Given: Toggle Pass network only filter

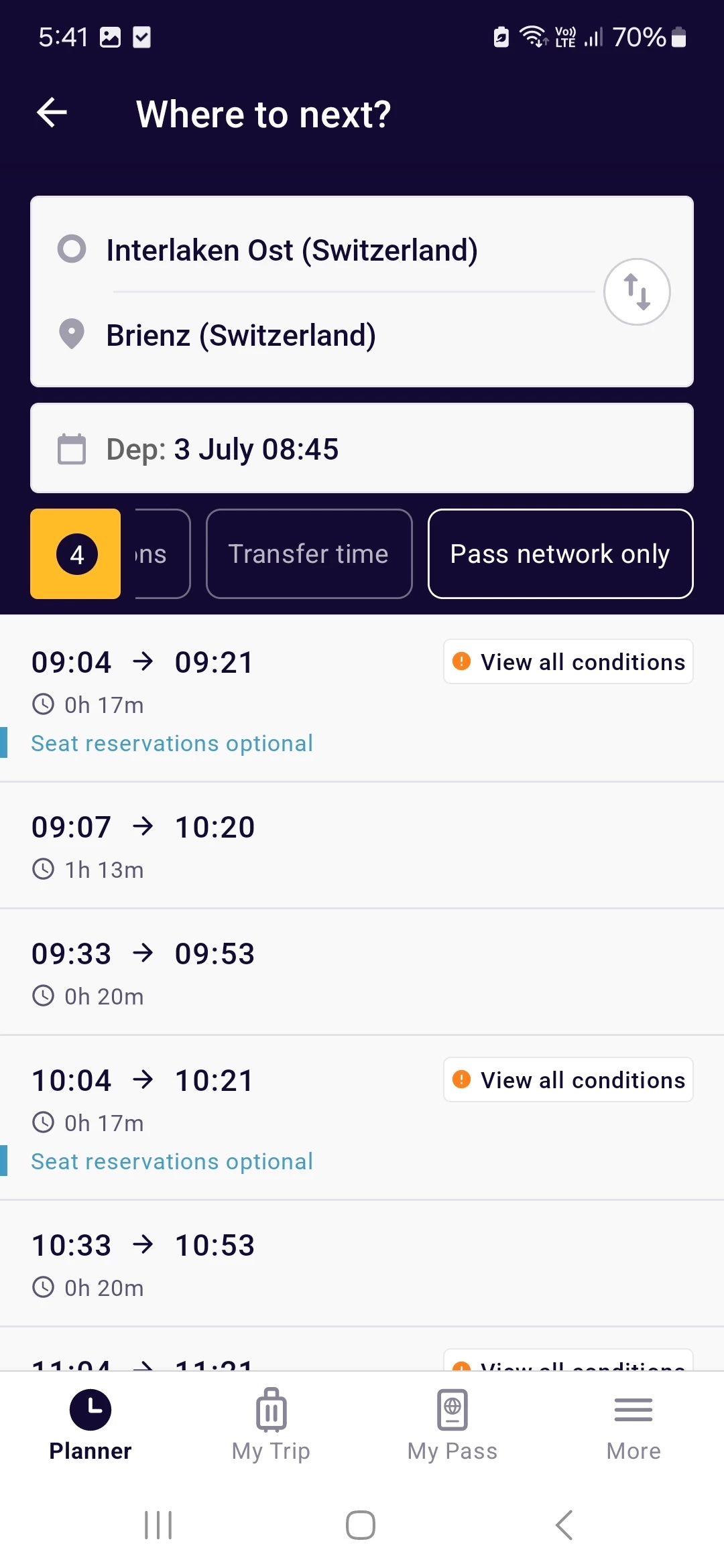Looking at the screenshot, I should pos(560,554).
